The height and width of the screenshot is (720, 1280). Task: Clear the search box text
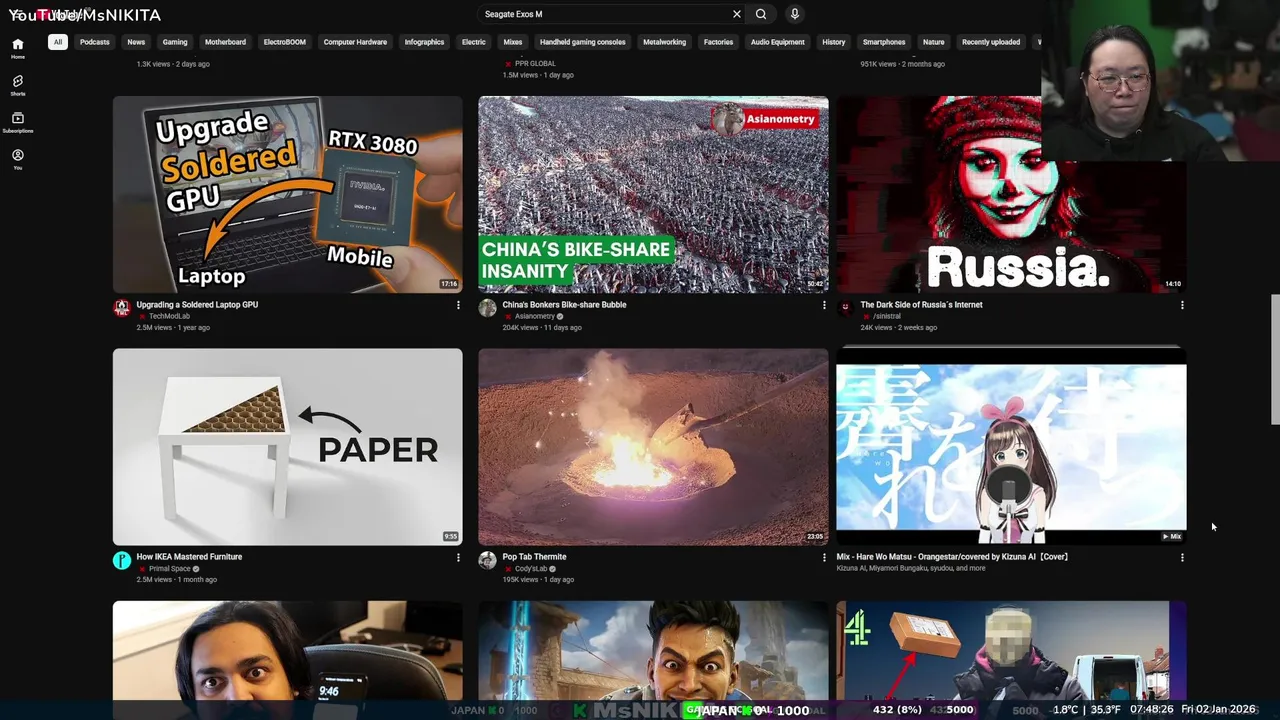pos(737,14)
